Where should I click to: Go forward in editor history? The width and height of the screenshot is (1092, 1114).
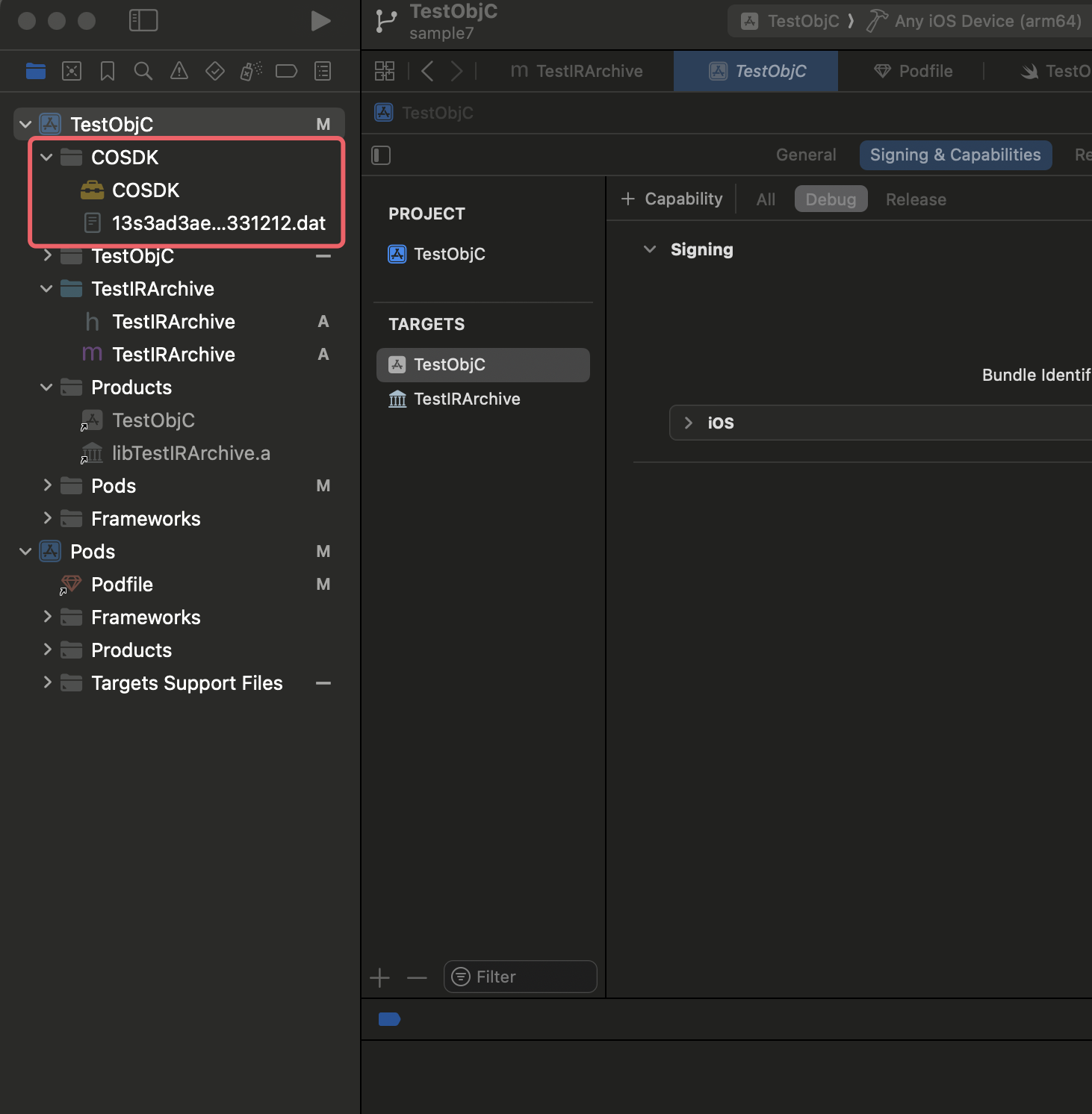coord(456,71)
